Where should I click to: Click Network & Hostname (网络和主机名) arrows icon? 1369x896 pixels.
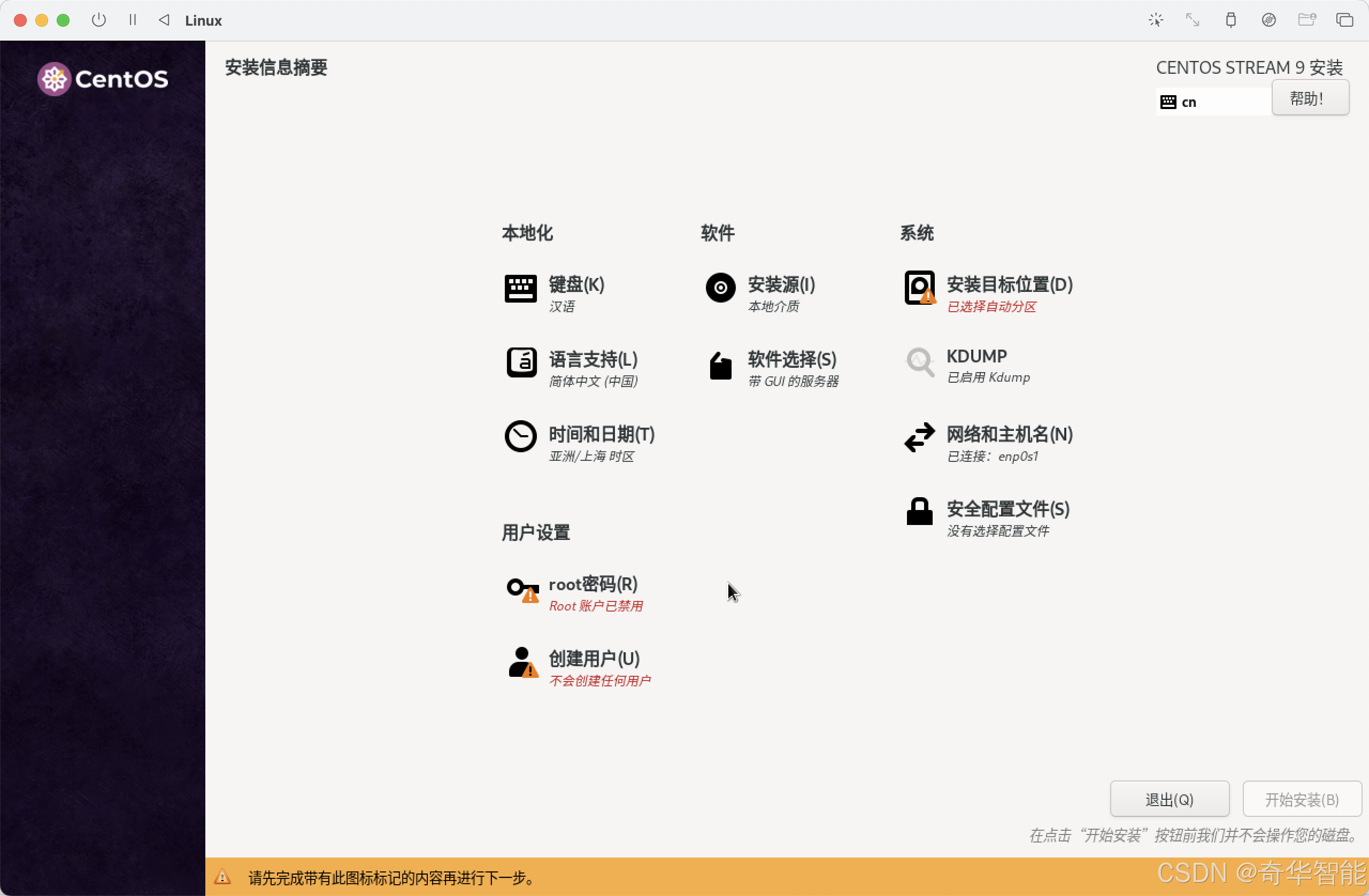click(919, 437)
